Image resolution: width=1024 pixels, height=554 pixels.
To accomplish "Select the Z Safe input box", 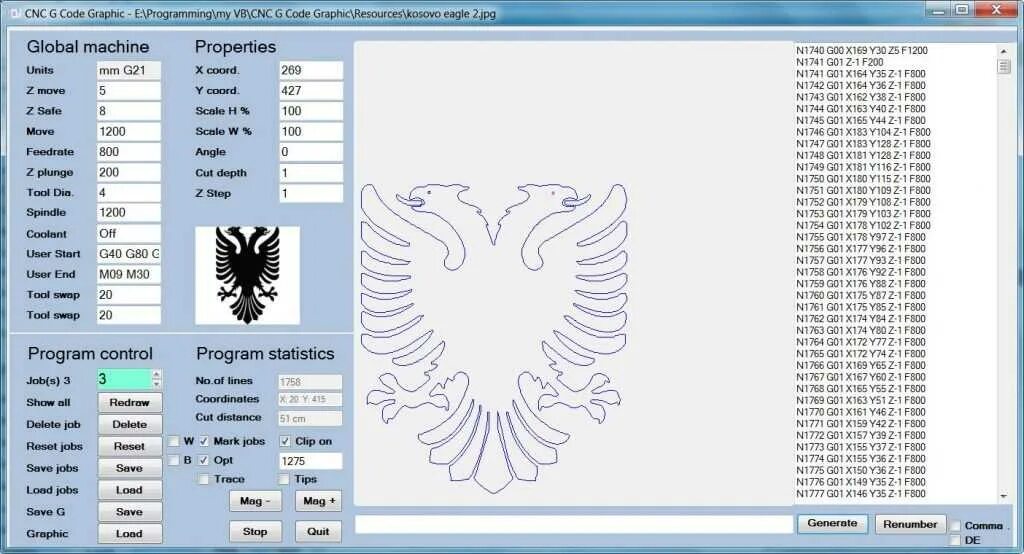I will [129, 111].
